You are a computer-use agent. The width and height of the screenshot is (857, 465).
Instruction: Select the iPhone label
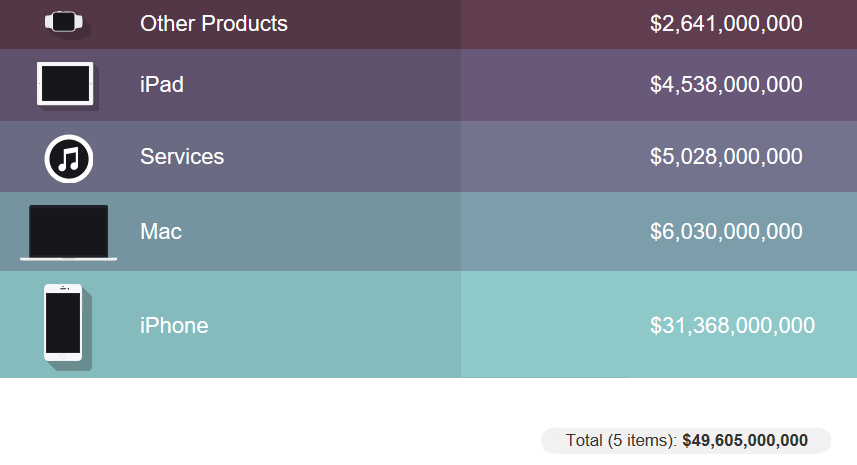tap(174, 326)
